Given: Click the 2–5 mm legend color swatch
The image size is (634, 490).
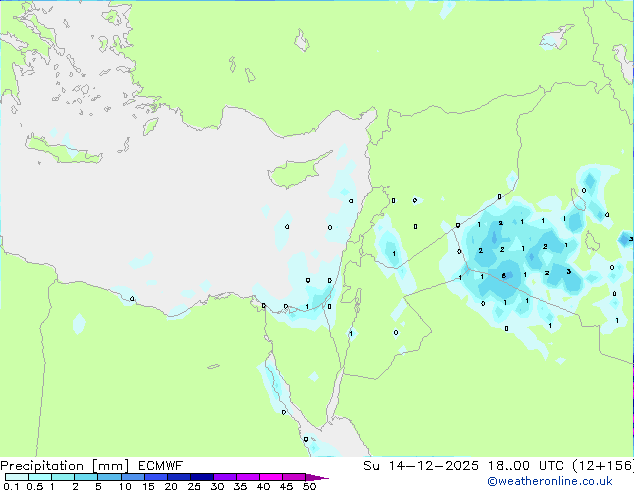Looking at the screenshot, I should 86,477.
